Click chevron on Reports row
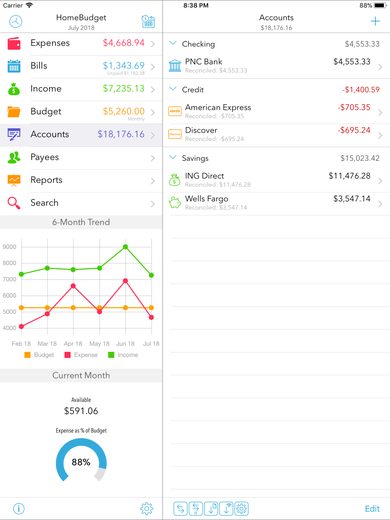 tap(153, 181)
